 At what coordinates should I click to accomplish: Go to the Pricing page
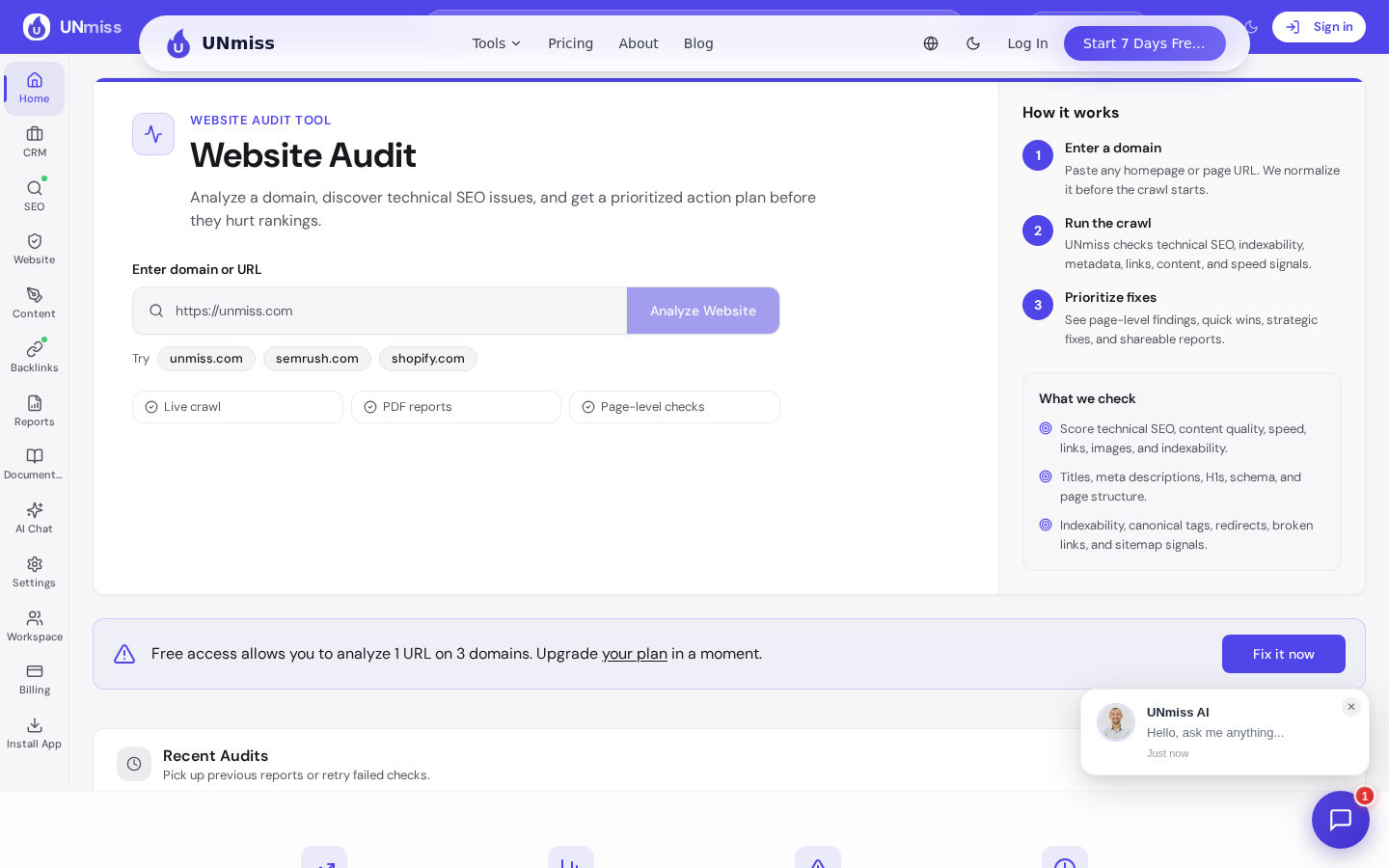pyautogui.click(x=571, y=43)
